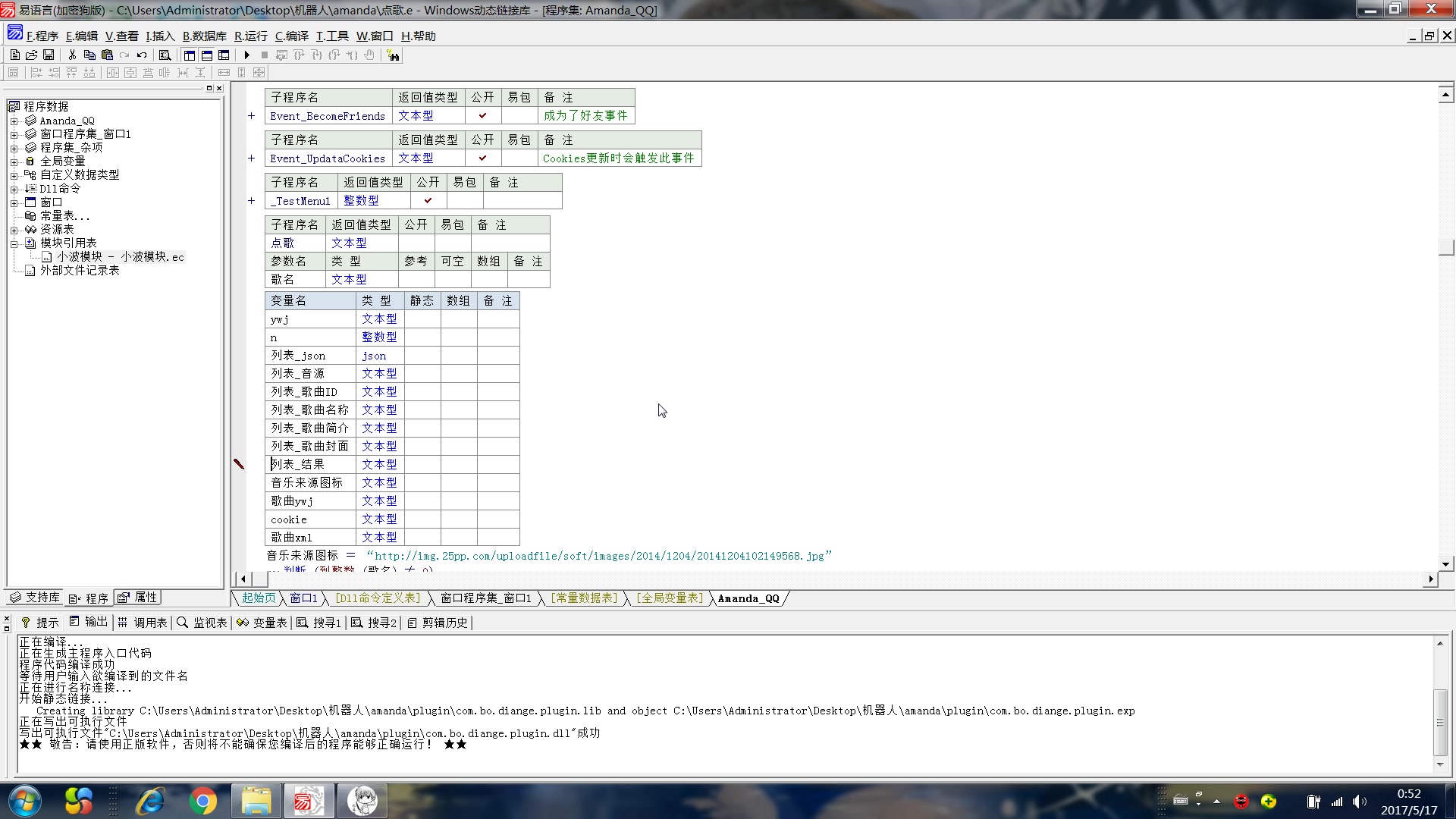Toggle the bottom status panel layout button
Image resolution: width=1456 pixels, height=819 pixels.
click(206, 55)
